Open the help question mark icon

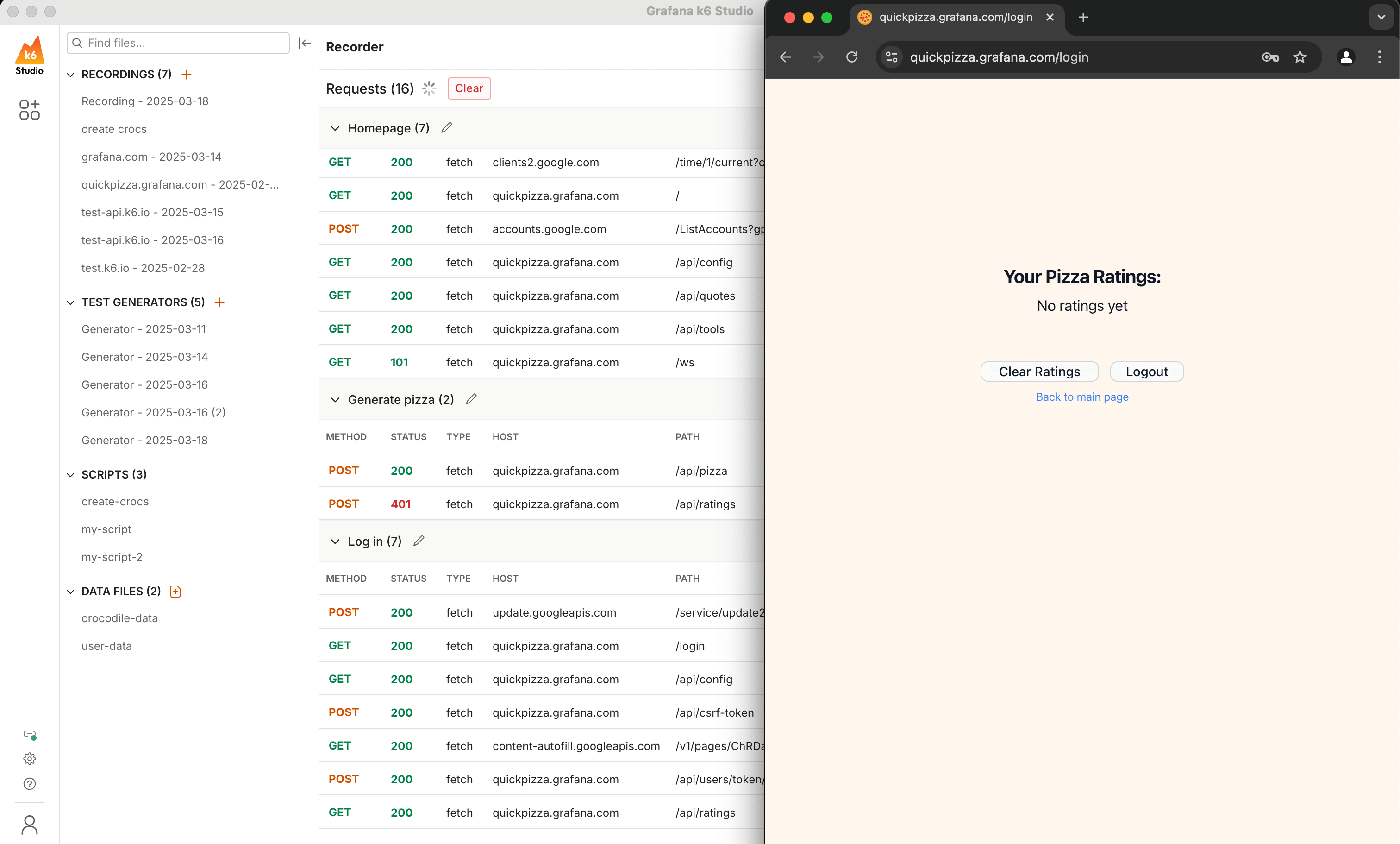30,784
